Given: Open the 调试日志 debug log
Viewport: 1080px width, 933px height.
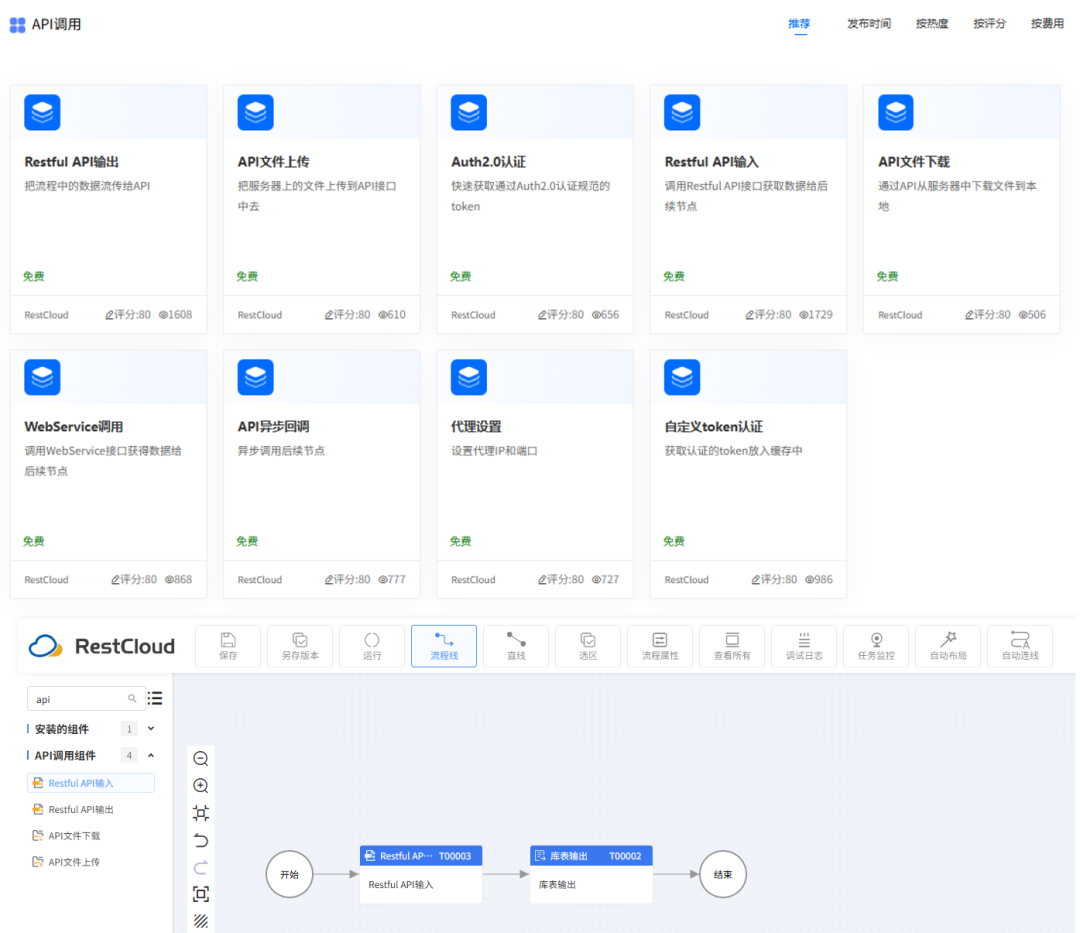Looking at the screenshot, I should point(804,646).
